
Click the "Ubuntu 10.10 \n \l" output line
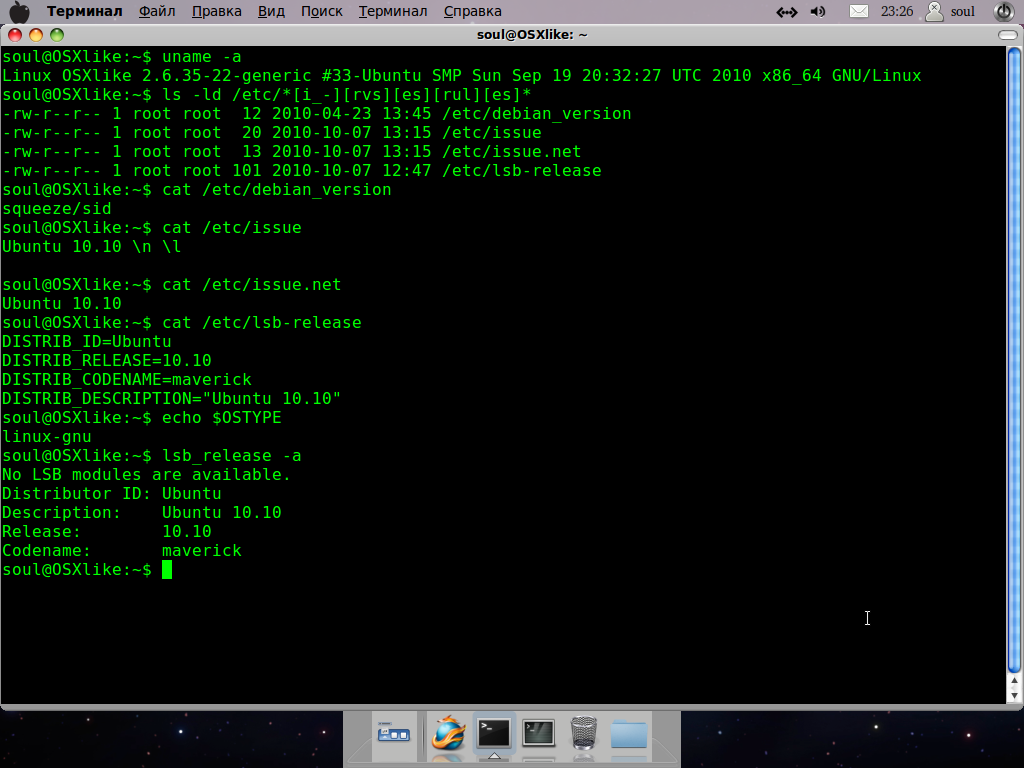click(x=91, y=247)
